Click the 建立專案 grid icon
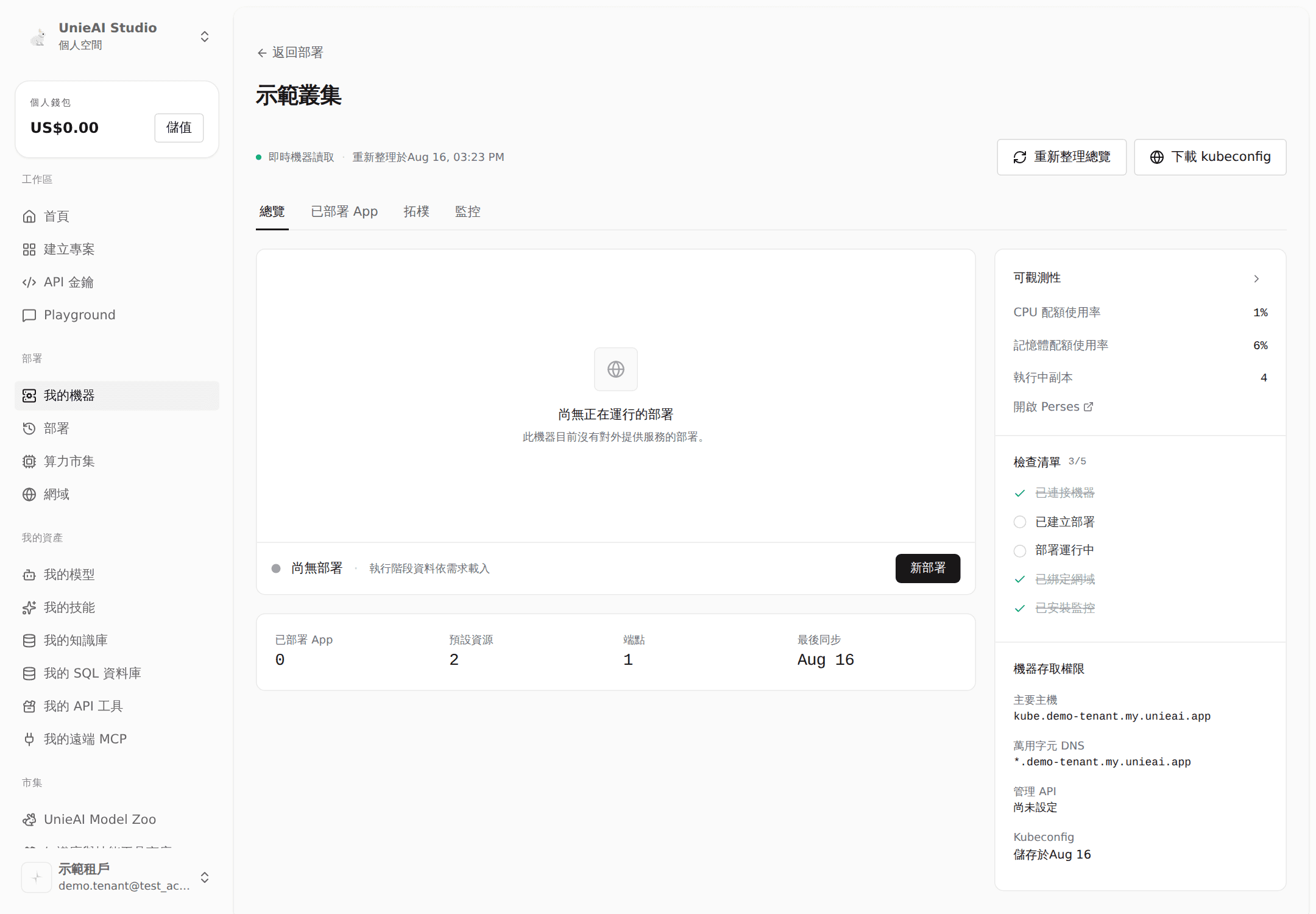Image resolution: width=1316 pixels, height=914 pixels. tap(29, 249)
